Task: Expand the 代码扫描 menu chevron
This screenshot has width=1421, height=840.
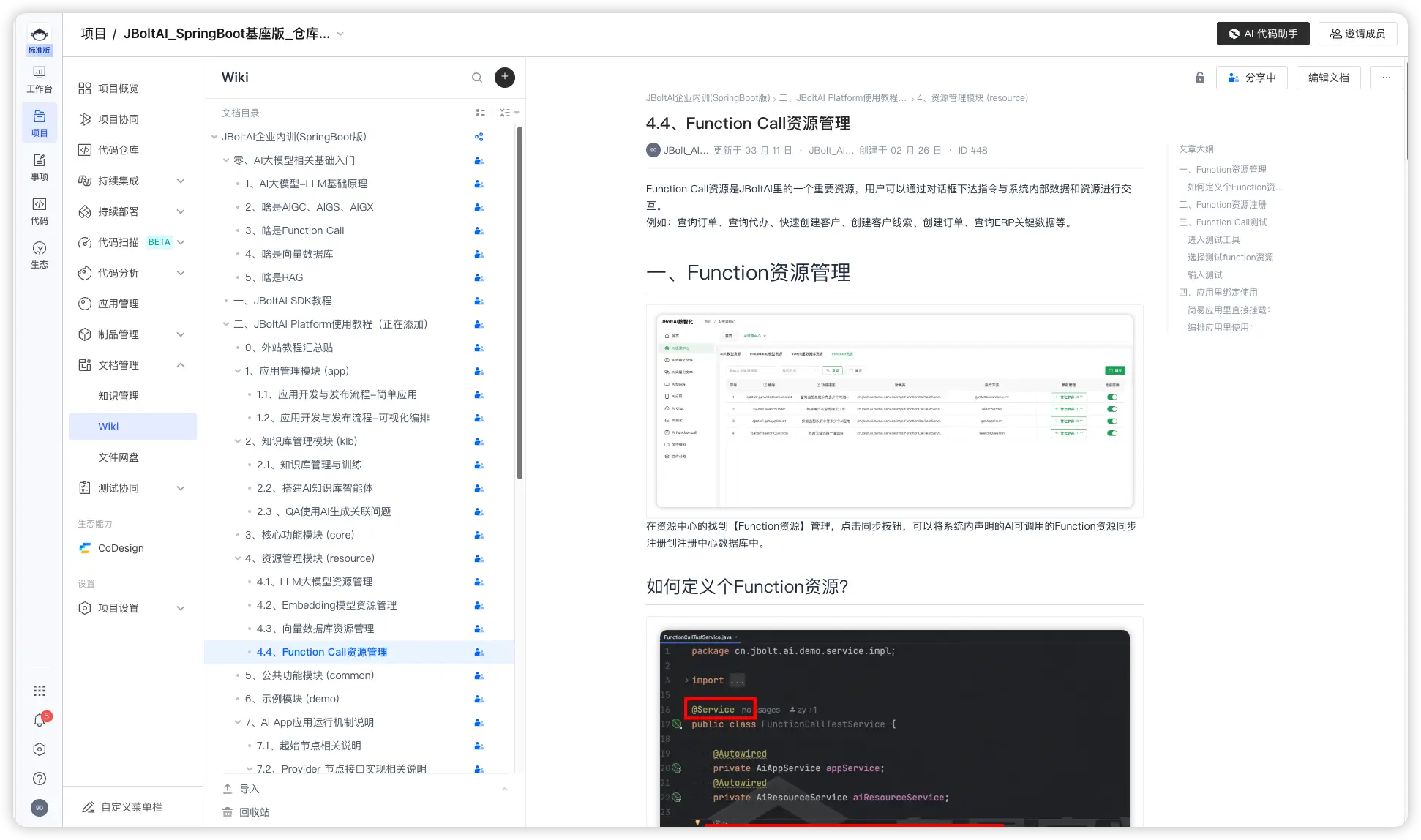Action: [181, 242]
